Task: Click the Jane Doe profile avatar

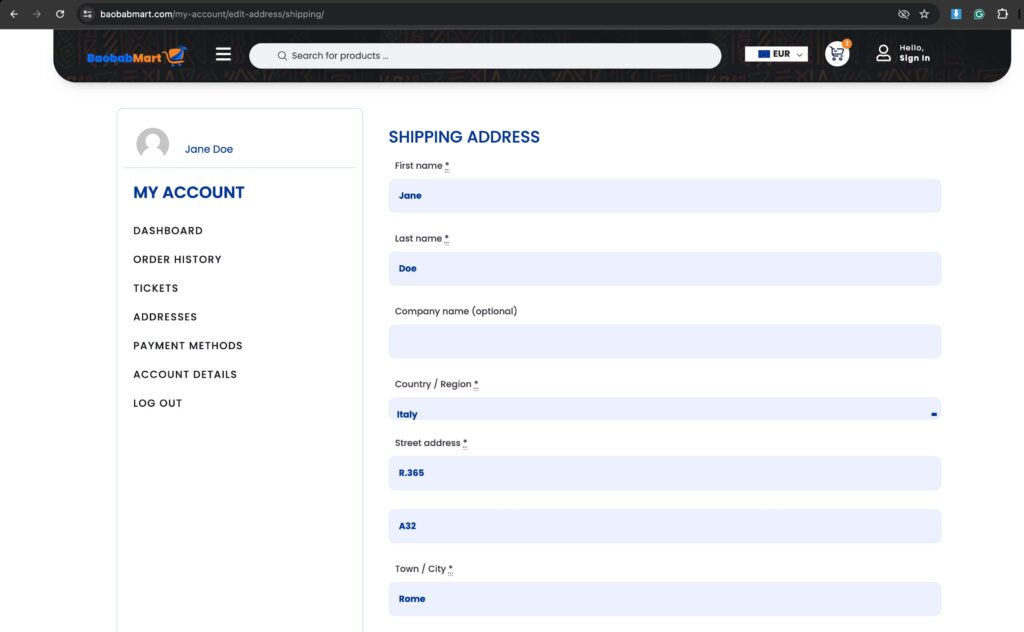Action: pyautogui.click(x=152, y=143)
